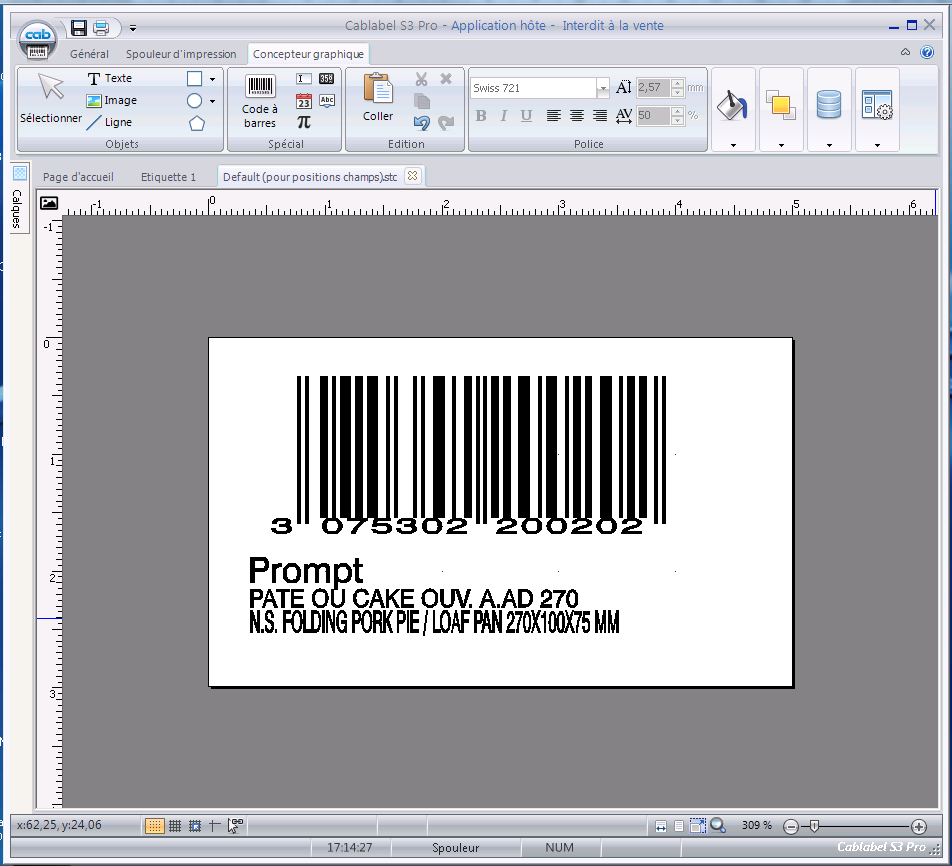Toggle the line grid display icon
The height and width of the screenshot is (866, 952).
[175, 826]
